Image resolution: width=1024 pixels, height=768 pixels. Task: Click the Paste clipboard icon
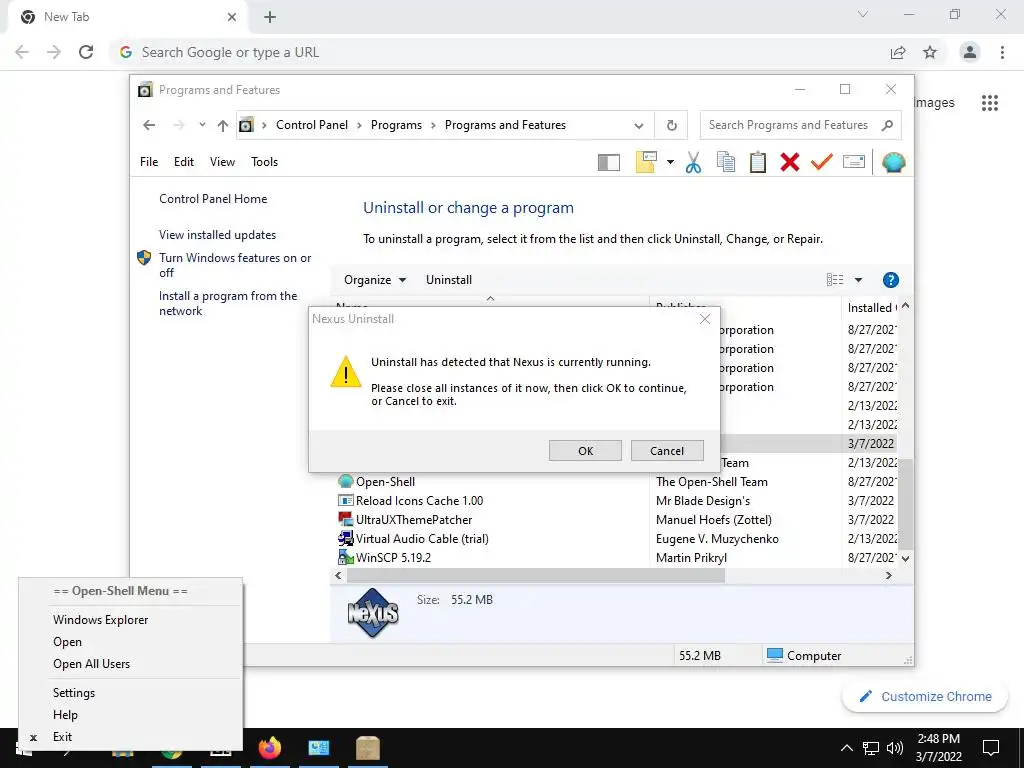pyautogui.click(x=758, y=162)
